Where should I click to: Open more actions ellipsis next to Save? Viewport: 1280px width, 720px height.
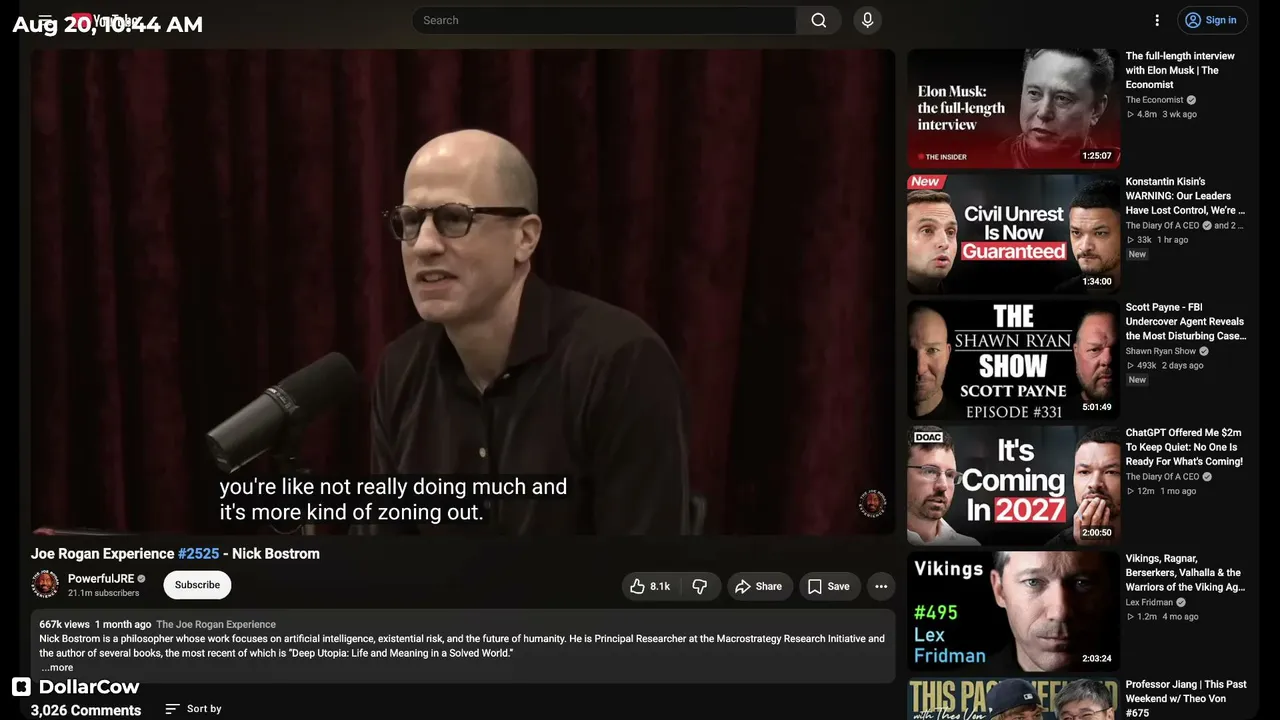coord(881,586)
